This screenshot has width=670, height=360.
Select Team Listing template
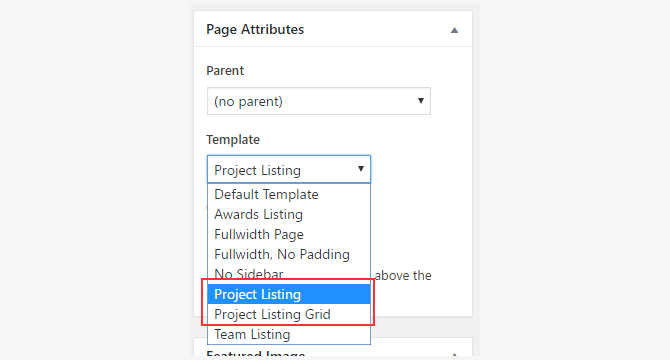(x=289, y=334)
